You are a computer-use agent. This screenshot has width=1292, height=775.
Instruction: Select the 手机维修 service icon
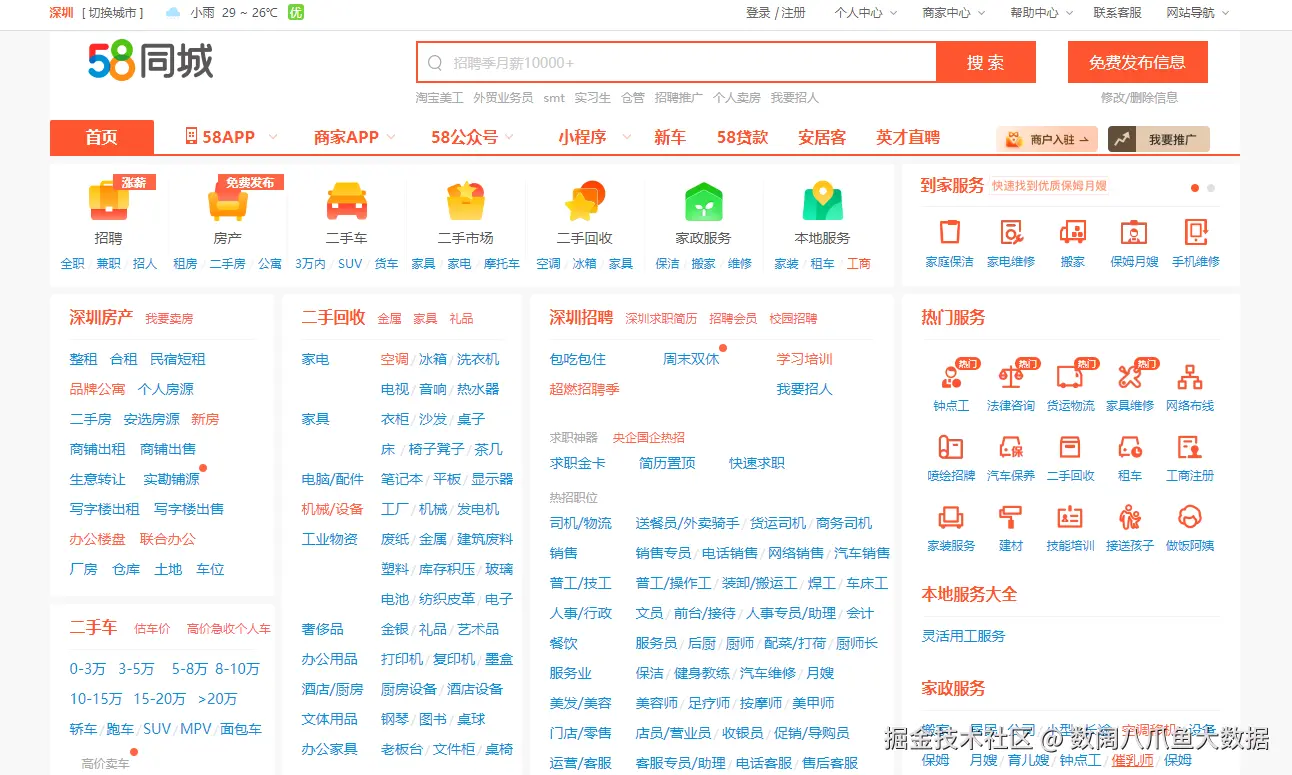(x=1196, y=232)
